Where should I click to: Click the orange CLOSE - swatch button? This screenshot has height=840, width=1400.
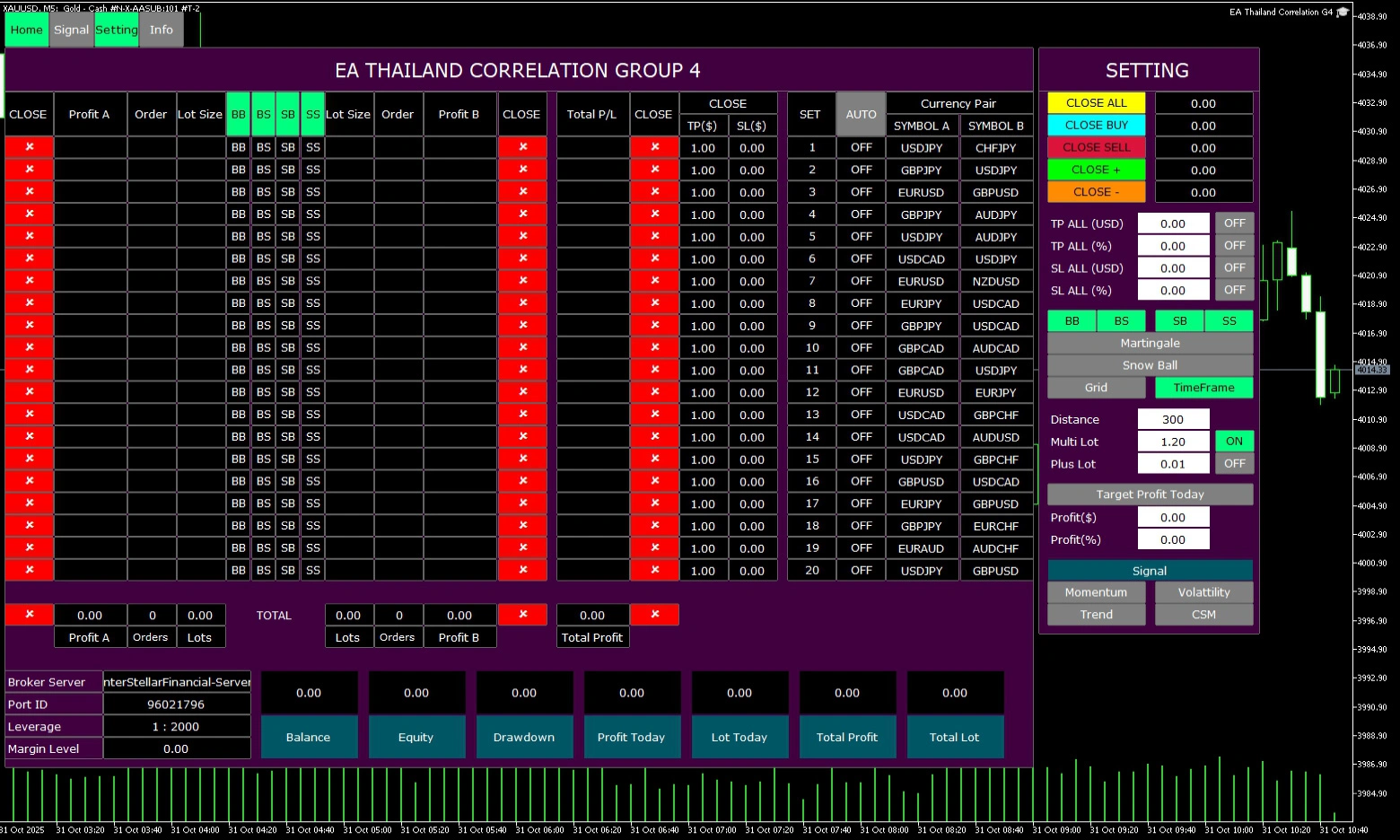[x=1096, y=192]
